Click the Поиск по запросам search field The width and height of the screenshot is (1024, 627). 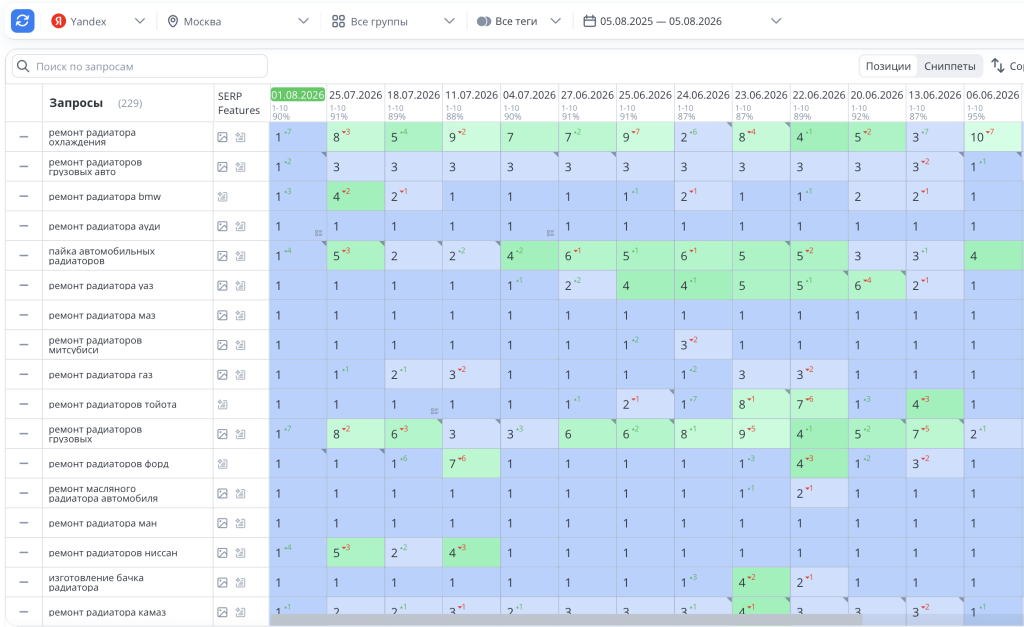point(140,66)
